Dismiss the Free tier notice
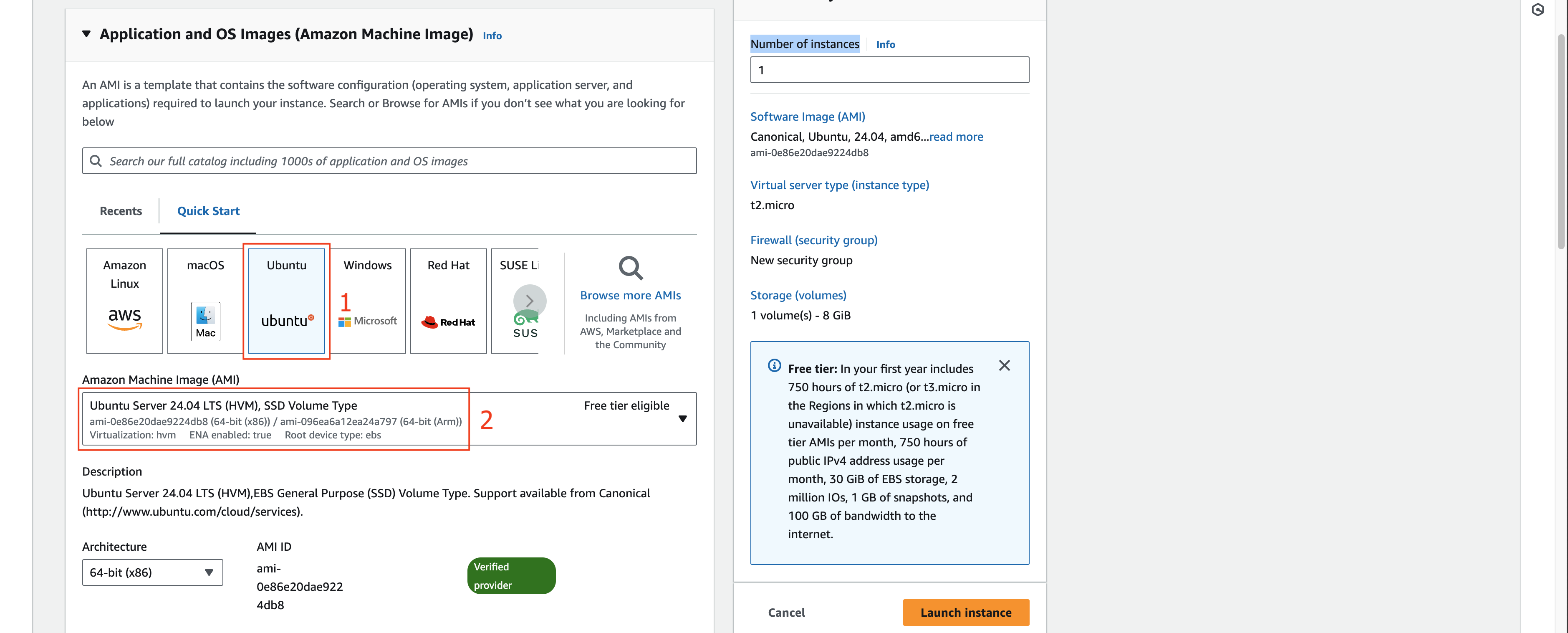Viewport: 1568px width, 633px height. tap(1004, 365)
